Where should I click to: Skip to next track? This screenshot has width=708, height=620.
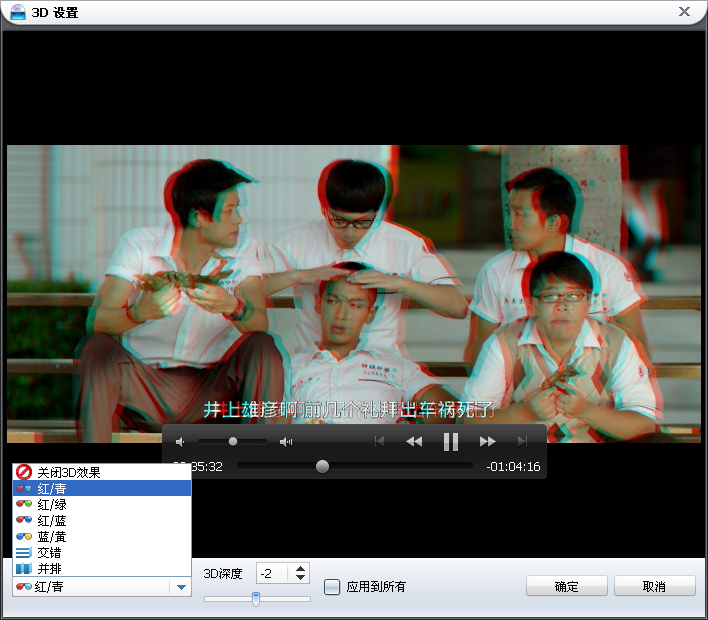click(522, 441)
